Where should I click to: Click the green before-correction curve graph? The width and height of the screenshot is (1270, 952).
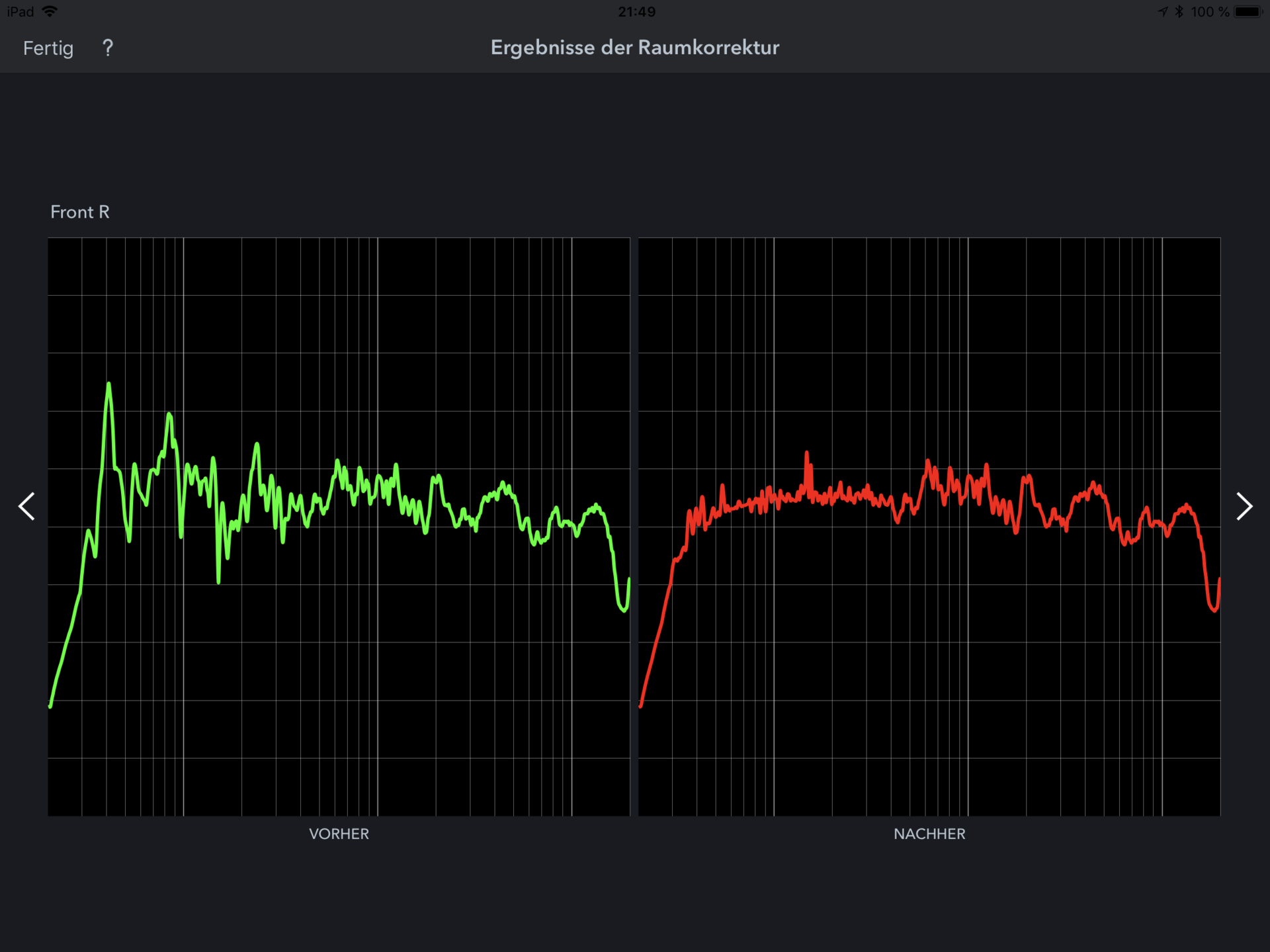pyautogui.click(x=339, y=527)
